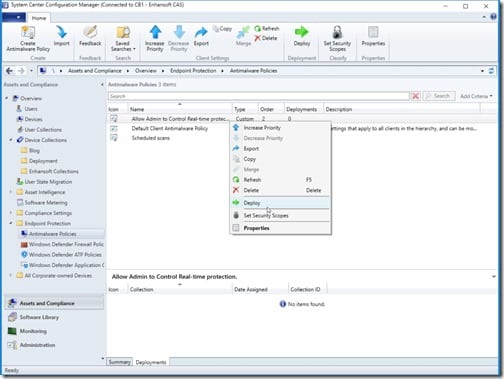Click the Search button
504x379 pixels.
coord(439,96)
